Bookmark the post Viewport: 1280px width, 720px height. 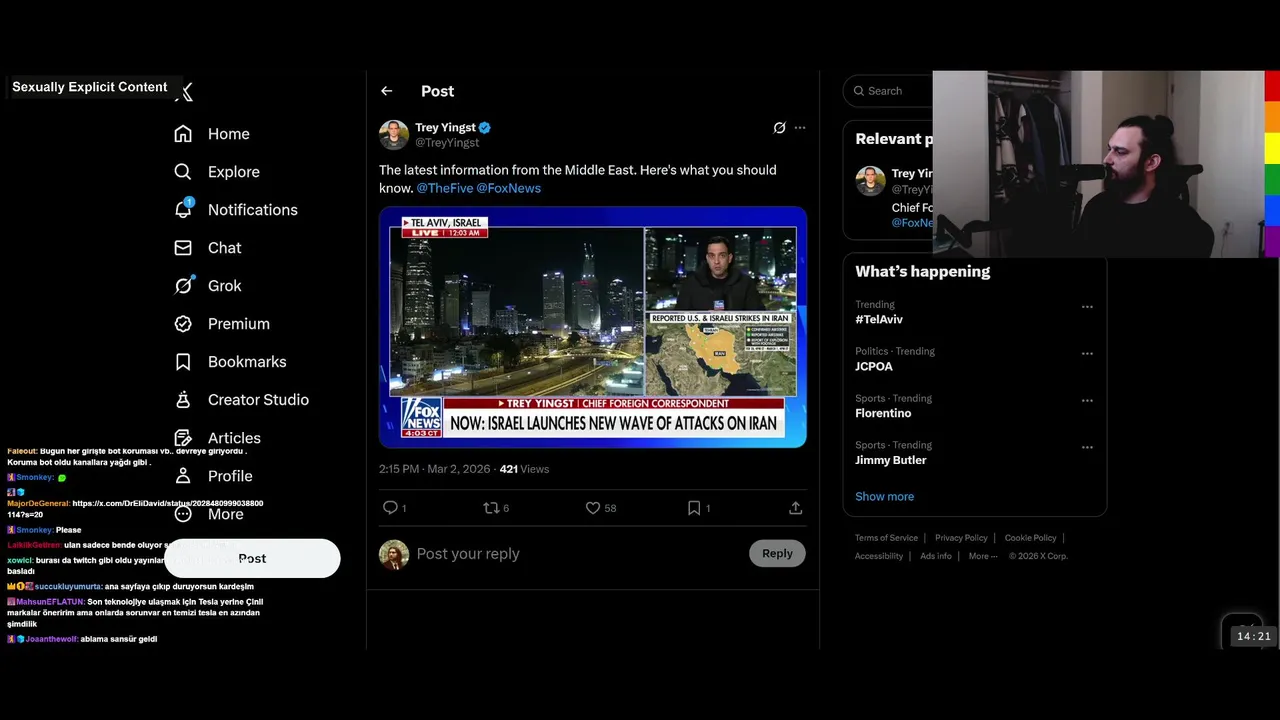(x=694, y=508)
